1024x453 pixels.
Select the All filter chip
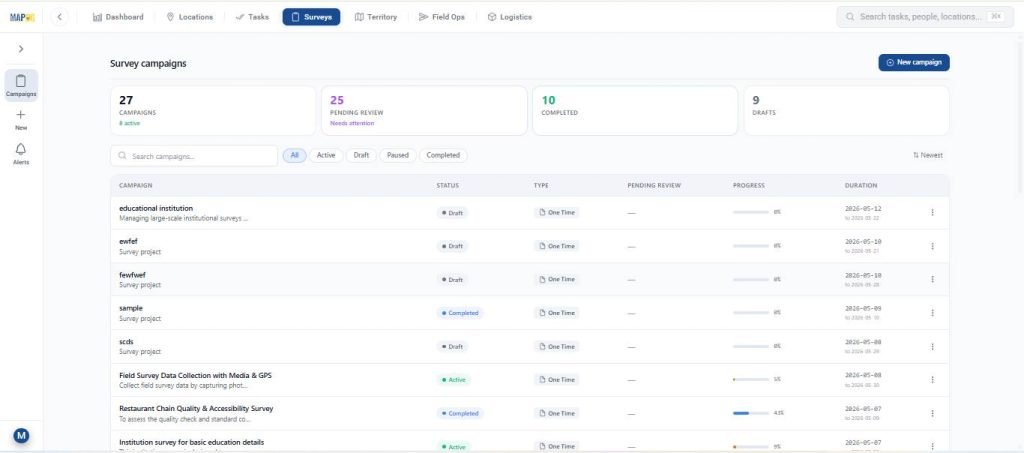pyautogui.click(x=295, y=155)
